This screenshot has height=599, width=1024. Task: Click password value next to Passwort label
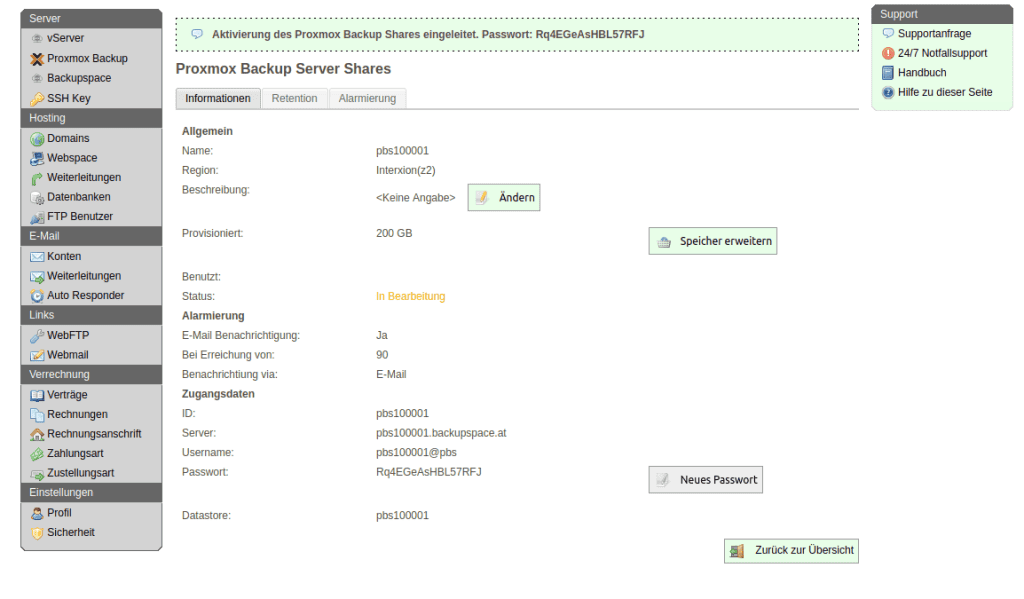(x=428, y=472)
